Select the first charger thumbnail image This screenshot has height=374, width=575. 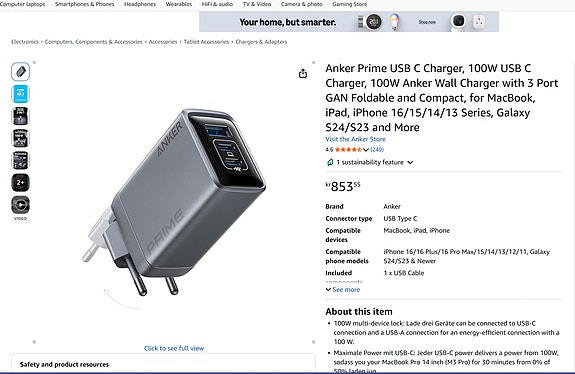(21, 72)
